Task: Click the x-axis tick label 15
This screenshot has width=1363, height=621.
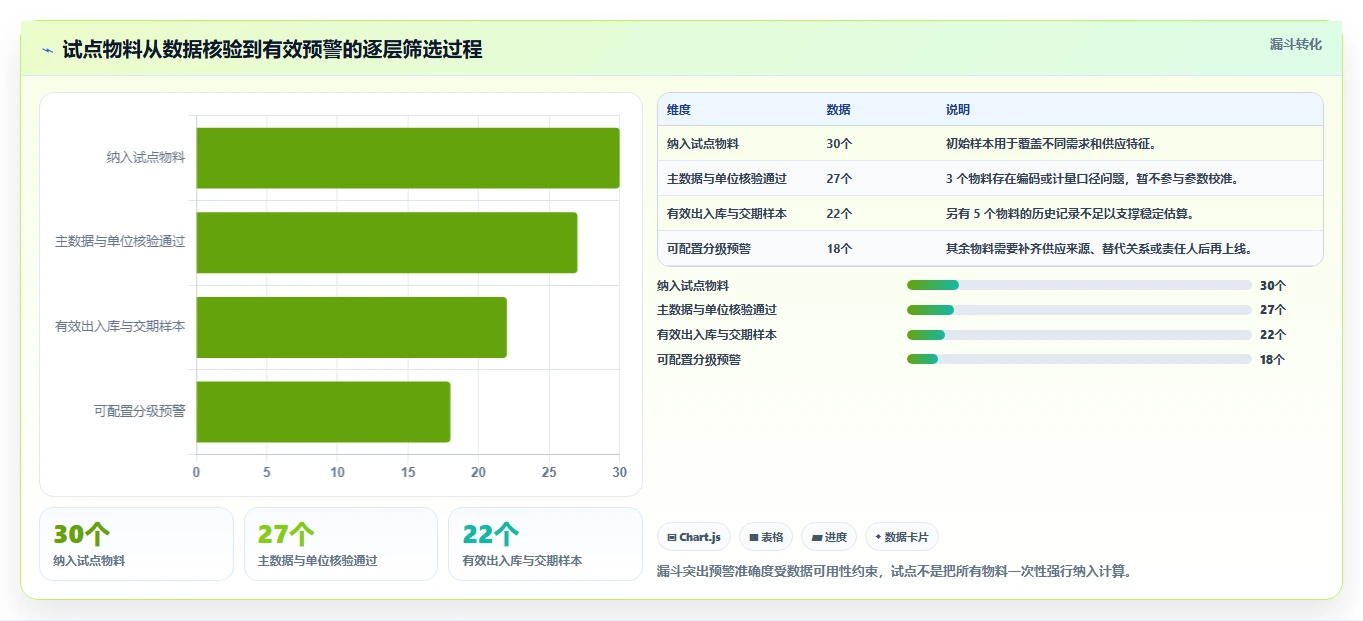Action: coord(408,472)
